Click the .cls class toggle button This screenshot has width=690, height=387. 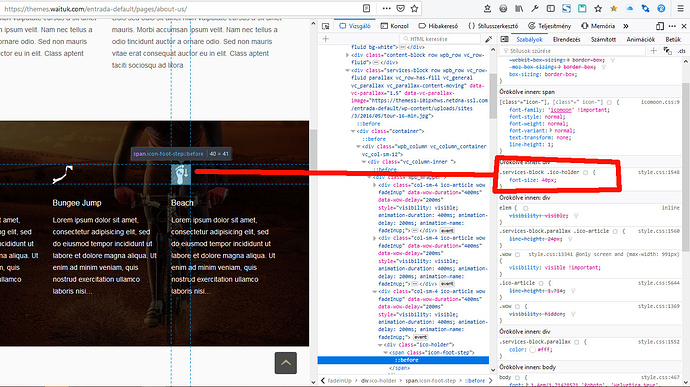[x=681, y=51]
